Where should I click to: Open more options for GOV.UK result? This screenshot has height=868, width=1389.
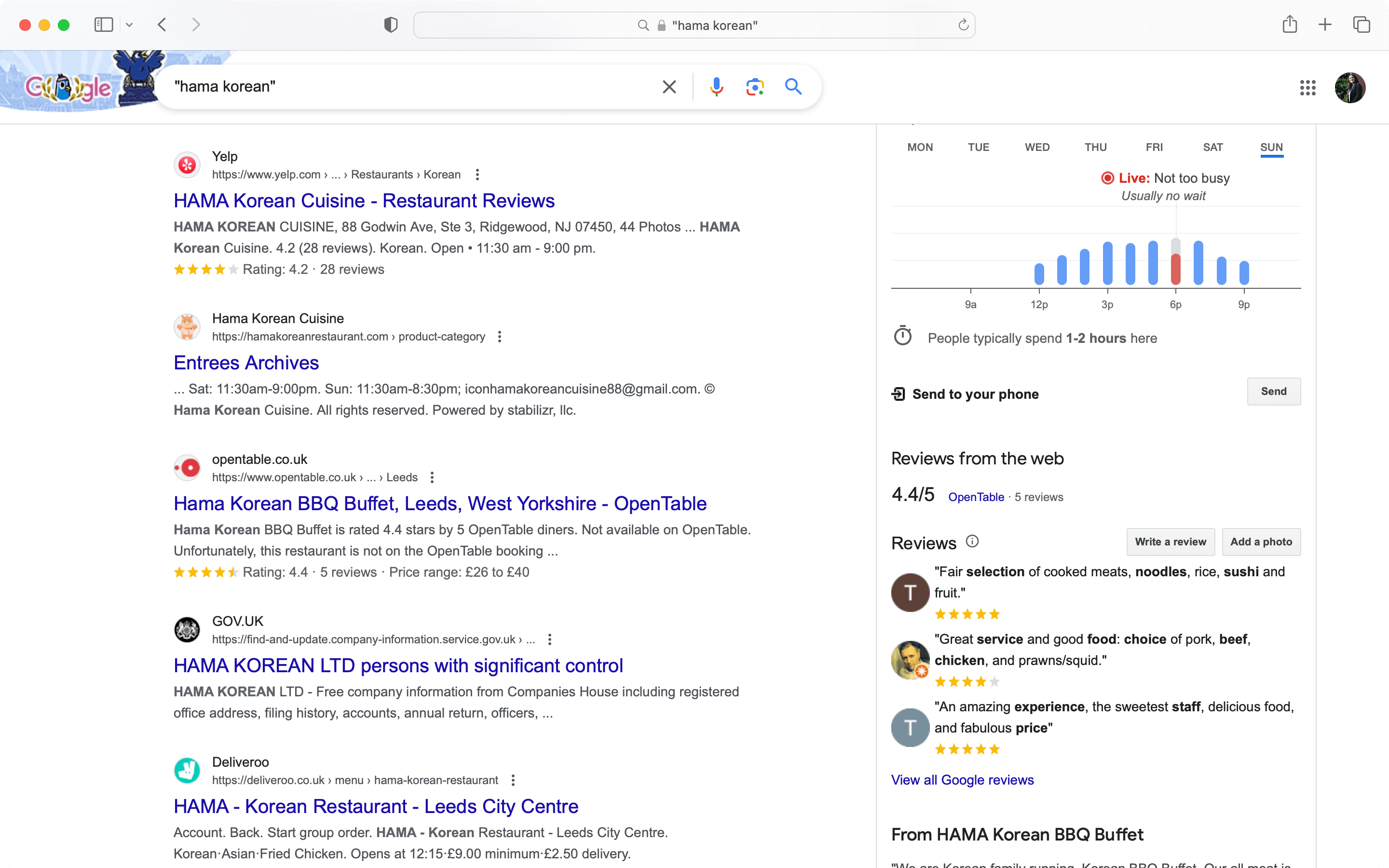[x=550, y=639]
